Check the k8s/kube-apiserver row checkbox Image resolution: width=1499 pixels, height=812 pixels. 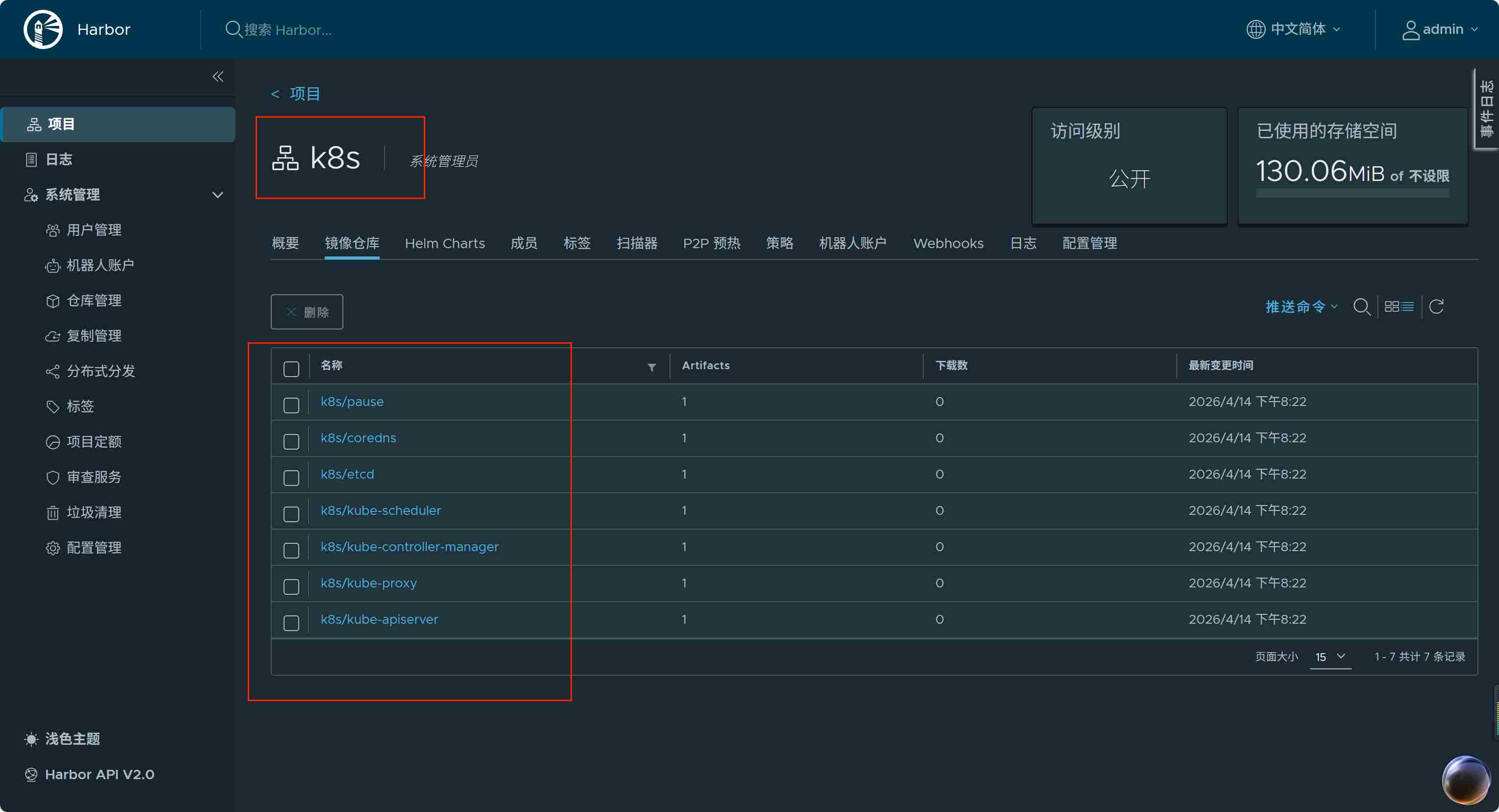pyautogui.click(x=291, y=623)
